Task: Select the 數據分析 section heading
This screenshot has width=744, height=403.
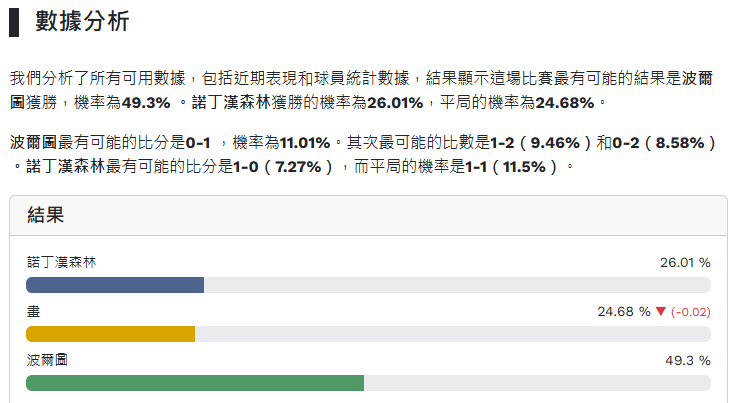Action: click(82, 22)
